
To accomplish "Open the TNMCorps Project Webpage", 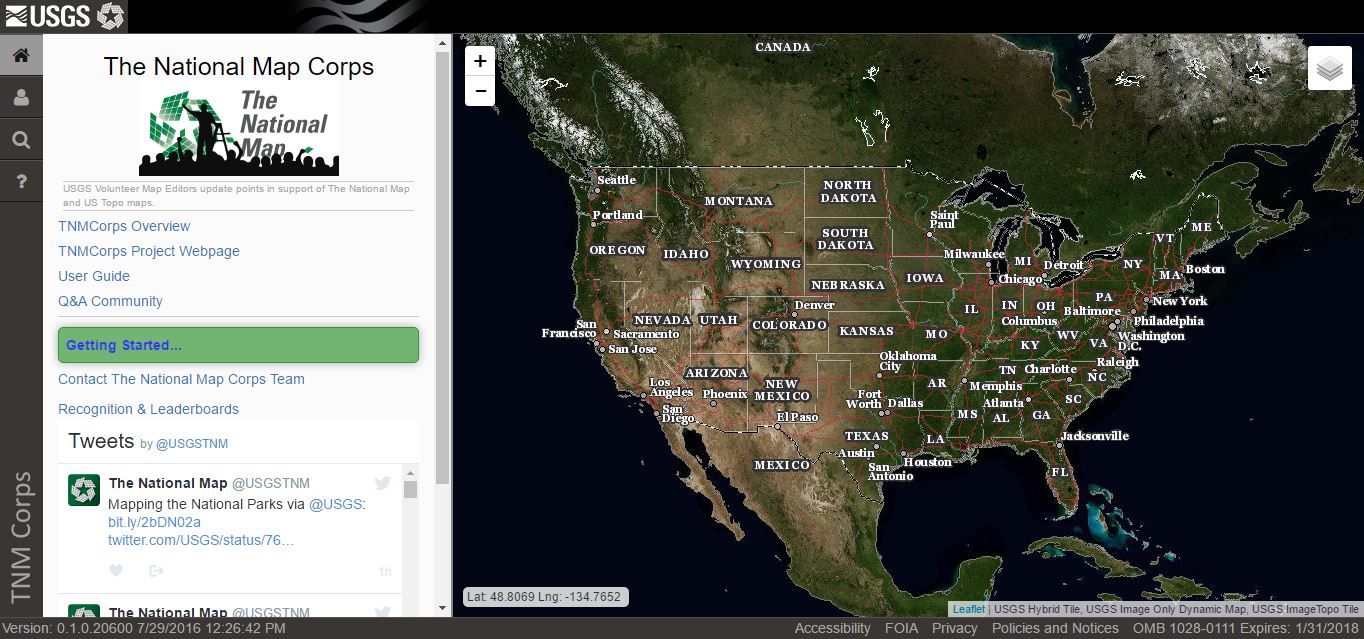I will click(x=148, y=251).
